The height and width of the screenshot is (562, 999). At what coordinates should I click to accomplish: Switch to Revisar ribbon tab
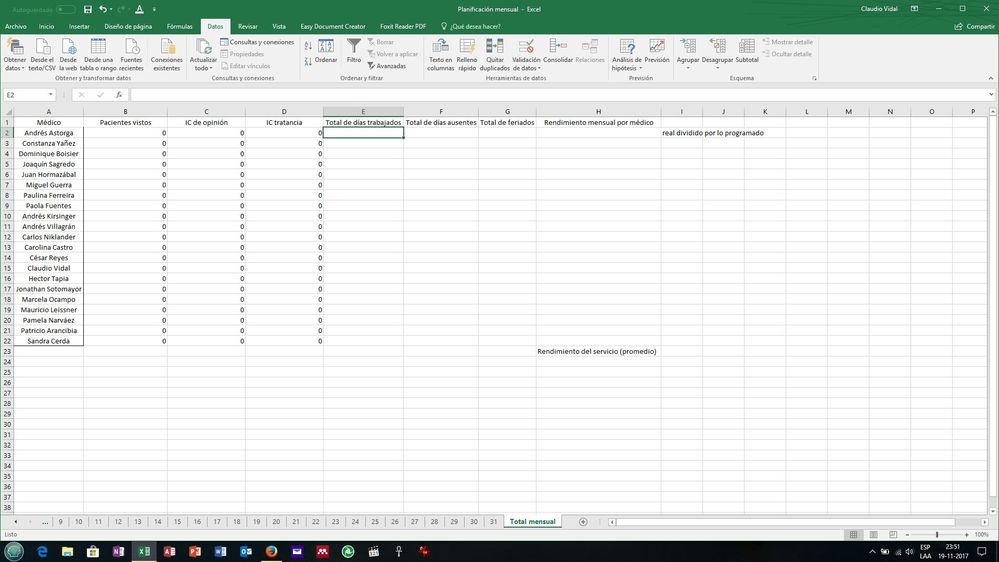248,27
